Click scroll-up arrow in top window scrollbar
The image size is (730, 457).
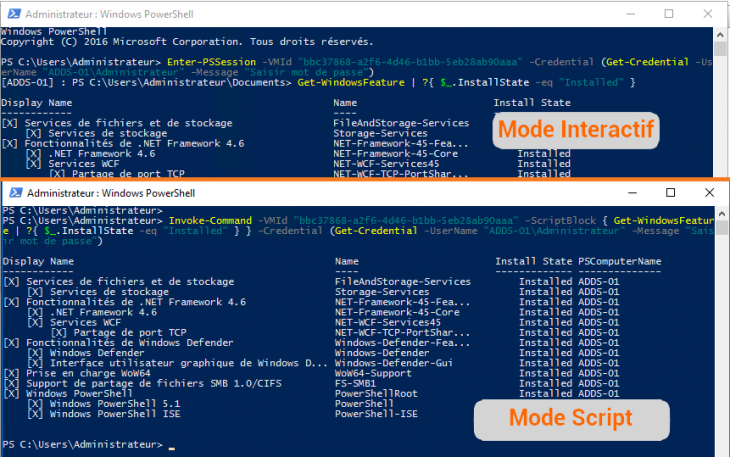pyautogui.click(x=720, y=34)
